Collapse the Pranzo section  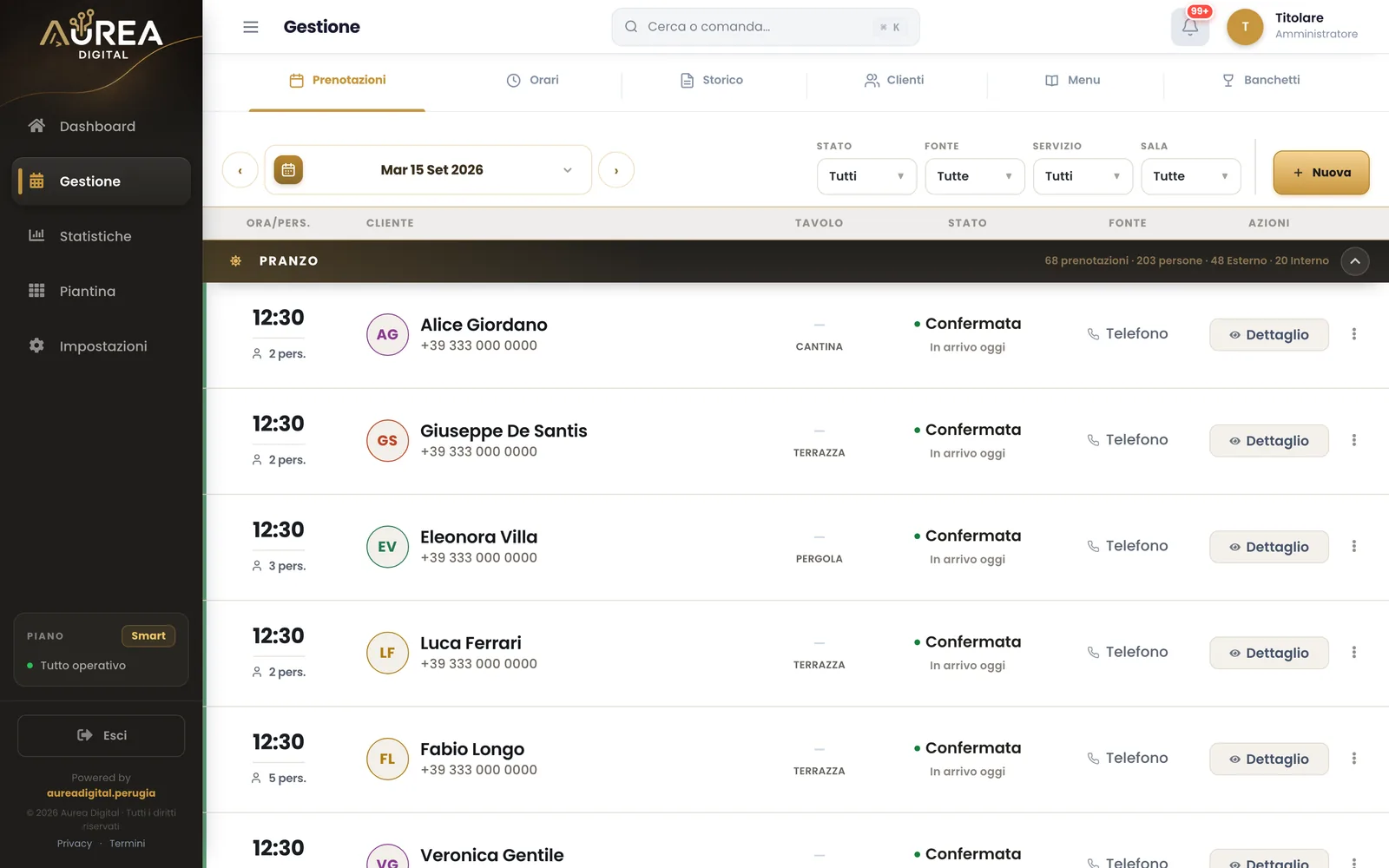(1355, 261)
